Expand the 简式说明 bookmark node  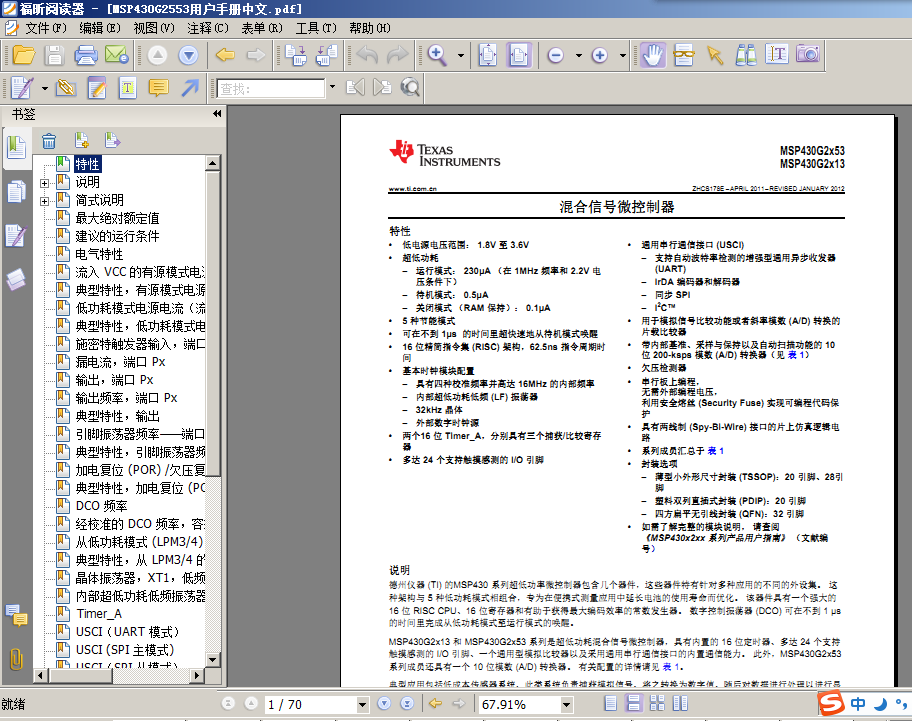pos(44,201)
